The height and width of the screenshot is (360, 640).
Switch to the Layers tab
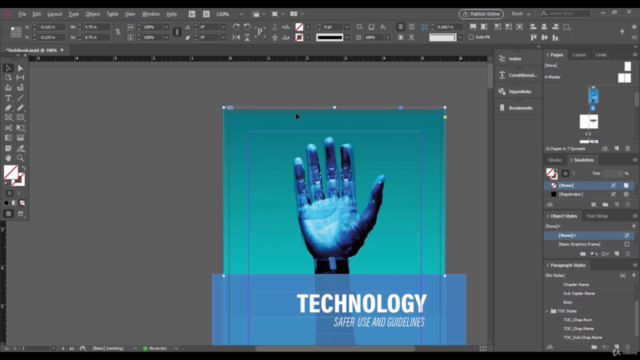click(579, 55)
